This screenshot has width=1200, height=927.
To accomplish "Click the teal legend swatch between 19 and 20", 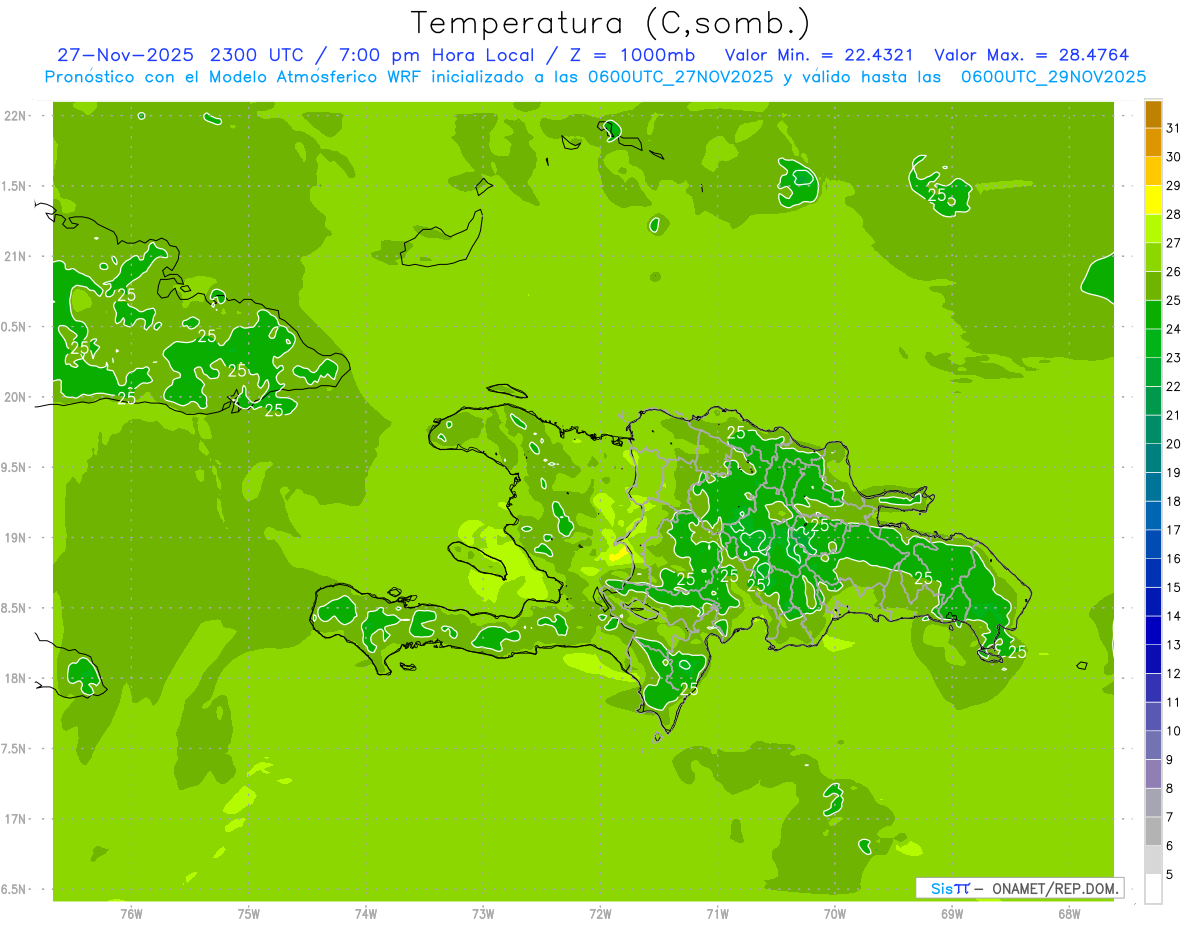I will tap(1153, 459).
